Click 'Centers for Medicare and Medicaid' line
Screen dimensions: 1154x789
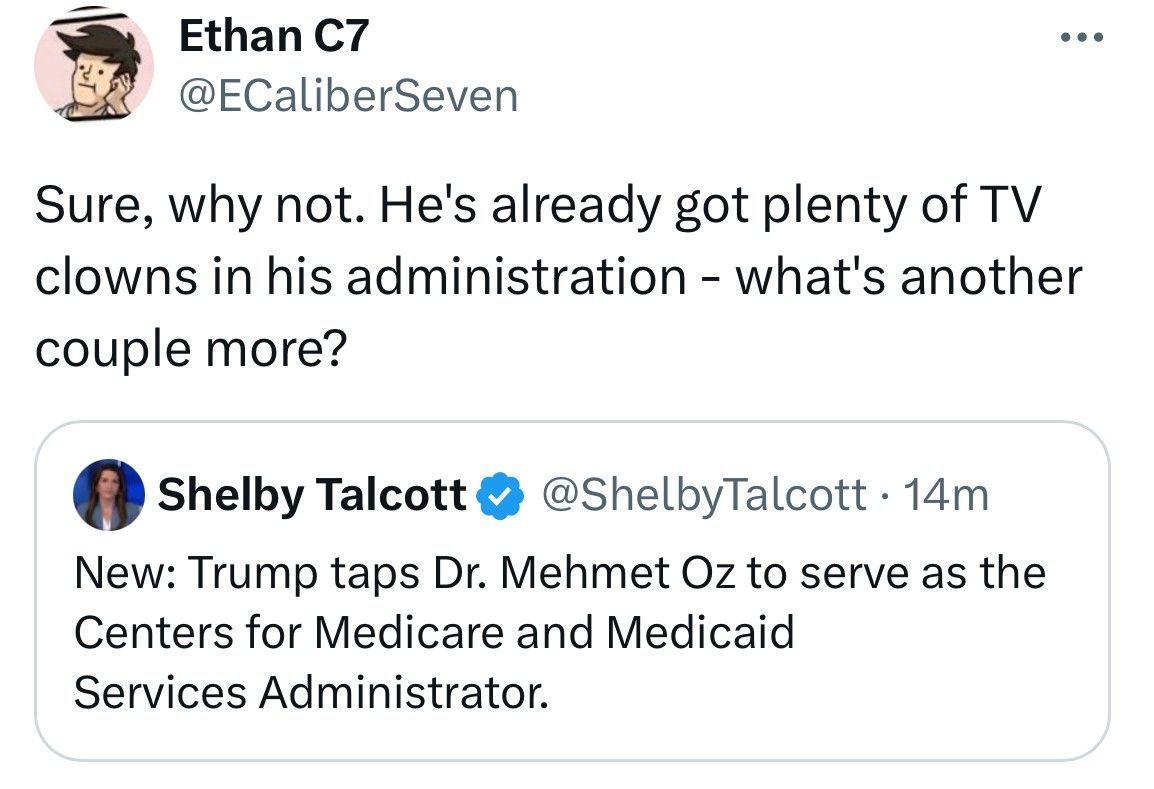pos(434,632)
